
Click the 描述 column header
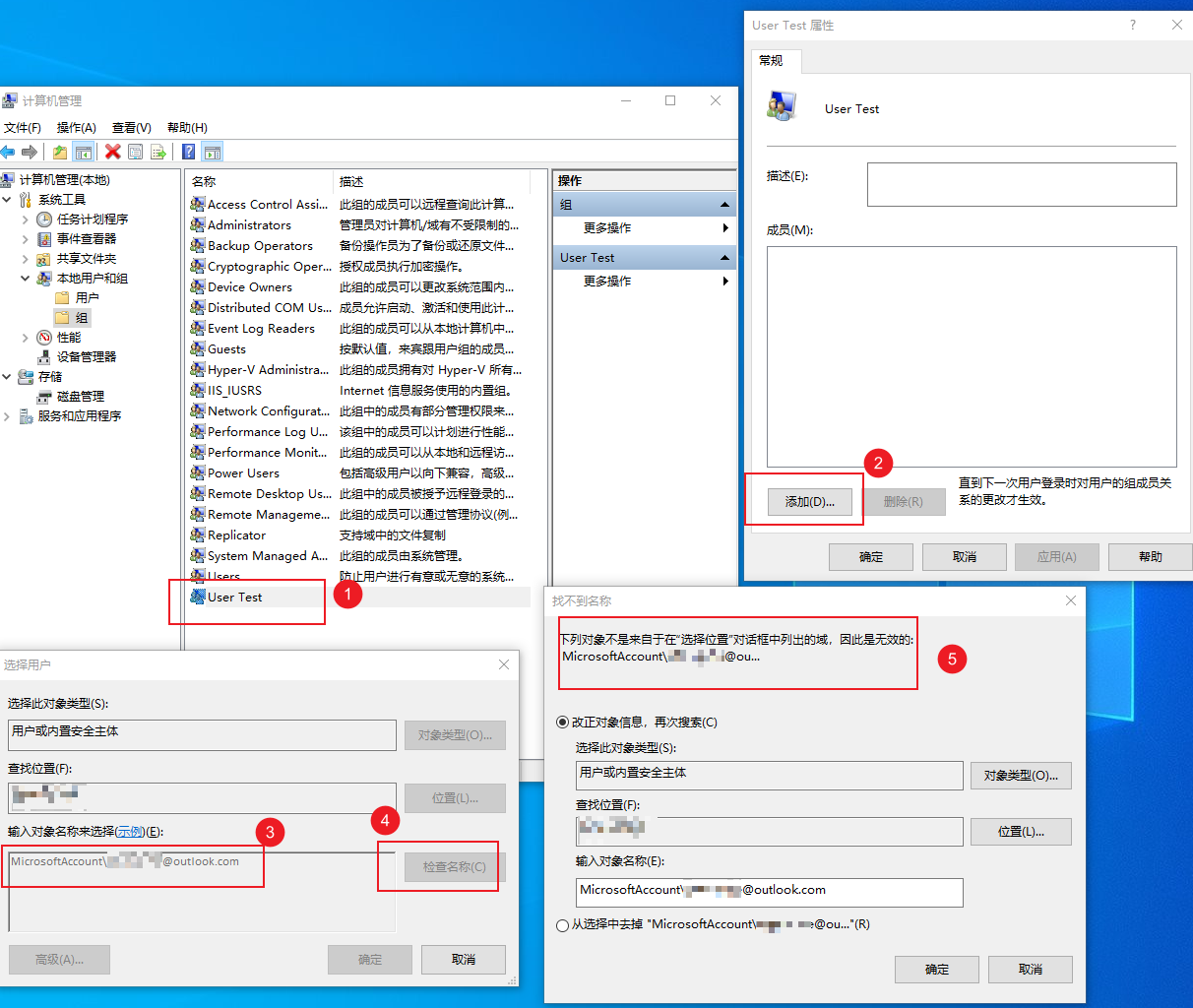click(432, 181)
